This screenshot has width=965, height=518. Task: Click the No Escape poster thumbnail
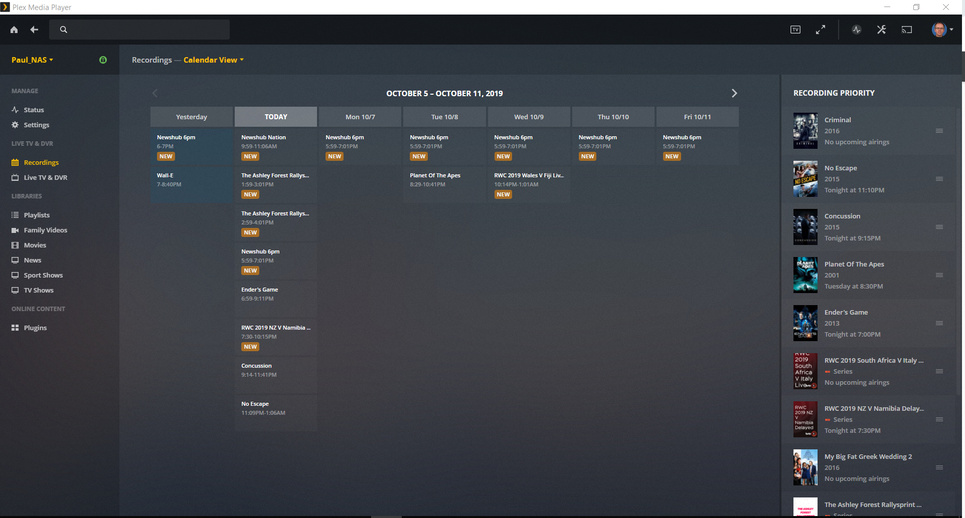(805, 178)
